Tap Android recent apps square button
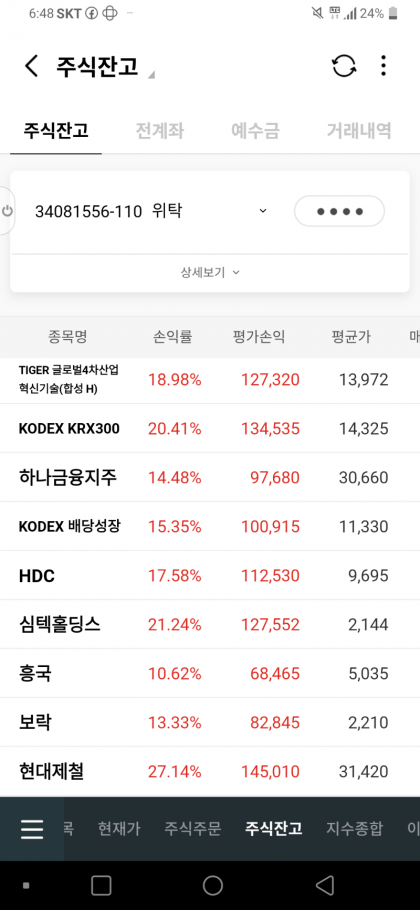The height and width of the screenshot is (910, 420). [x=101, y=886]
